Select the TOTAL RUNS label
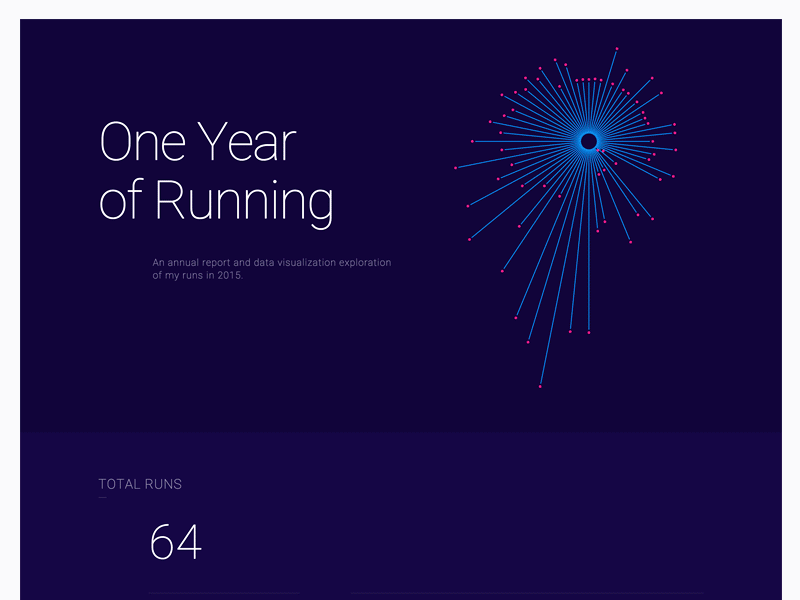 click(140, 484)
